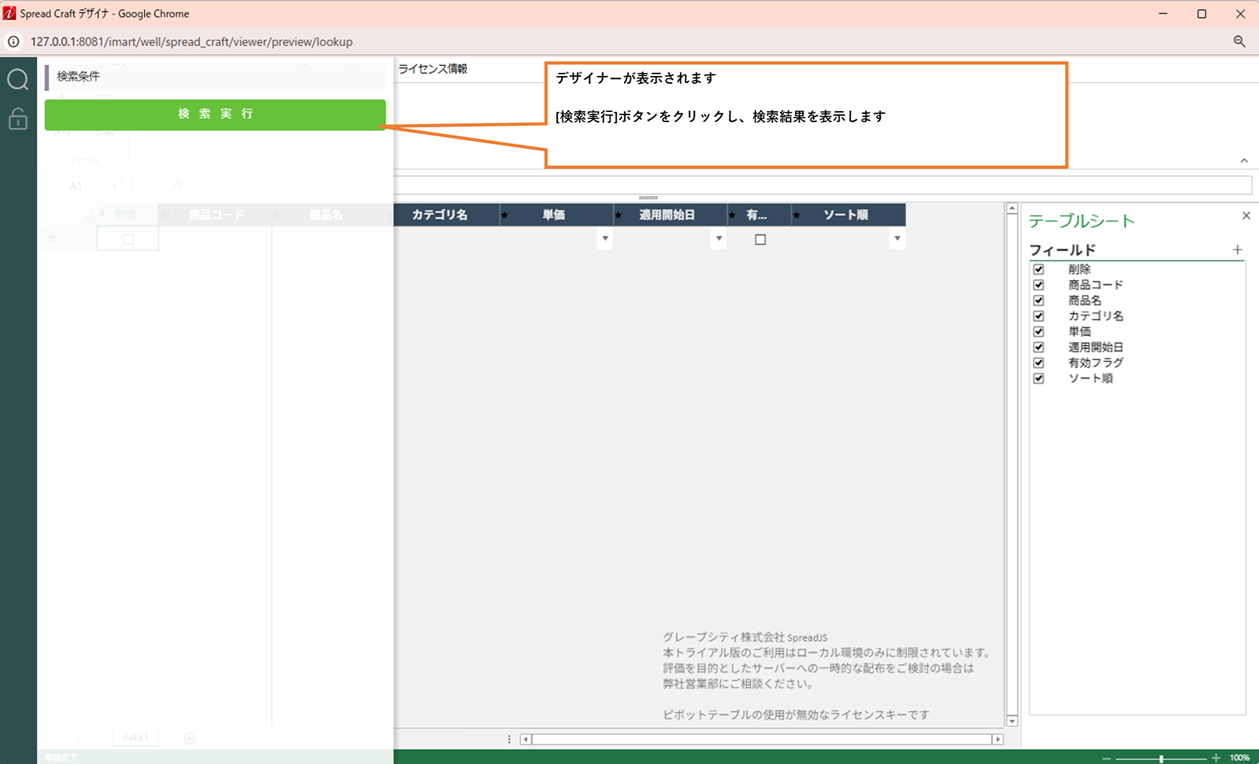Uncheck the 商品コード field checkbox
Viewport: 1259px width, 764px height.
(x=1039, y=285)
